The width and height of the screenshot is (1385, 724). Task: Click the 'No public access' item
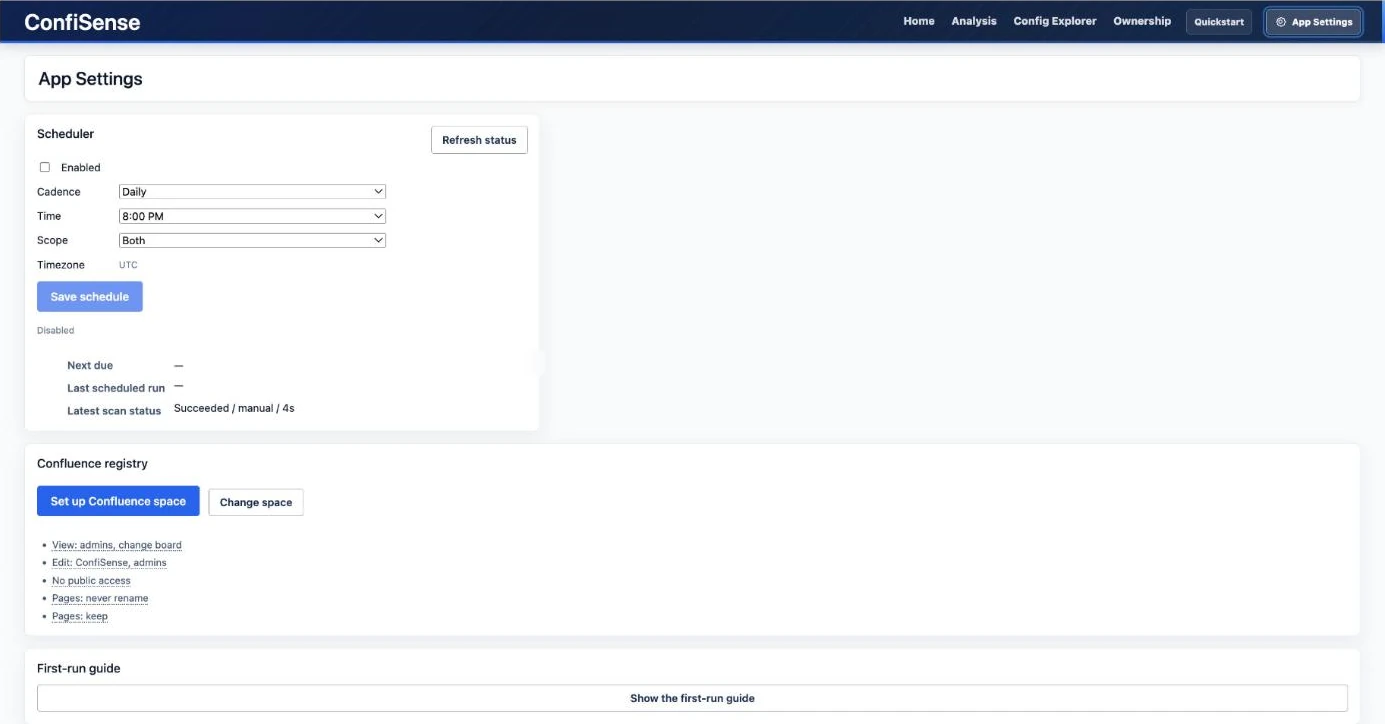[x=91, y=581]
